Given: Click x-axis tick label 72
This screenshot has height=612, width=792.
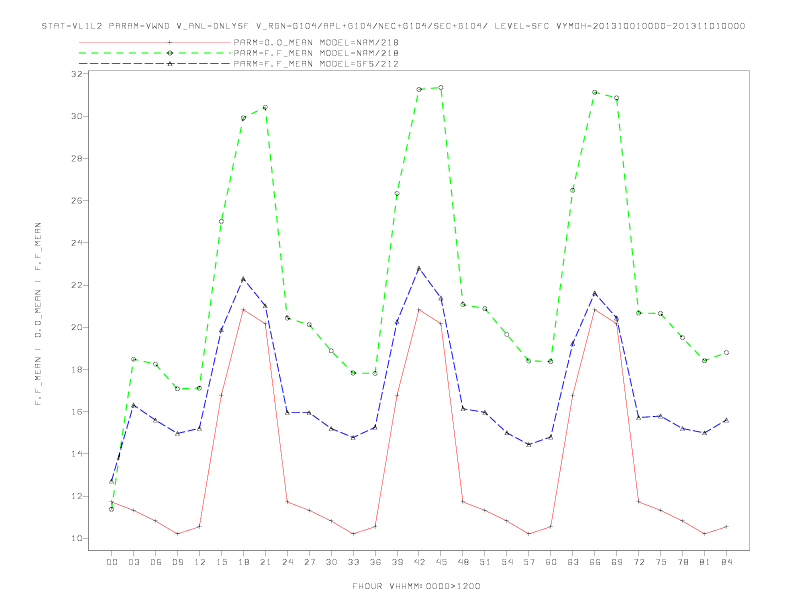Looking at the screenshot, I should point(638,562).
